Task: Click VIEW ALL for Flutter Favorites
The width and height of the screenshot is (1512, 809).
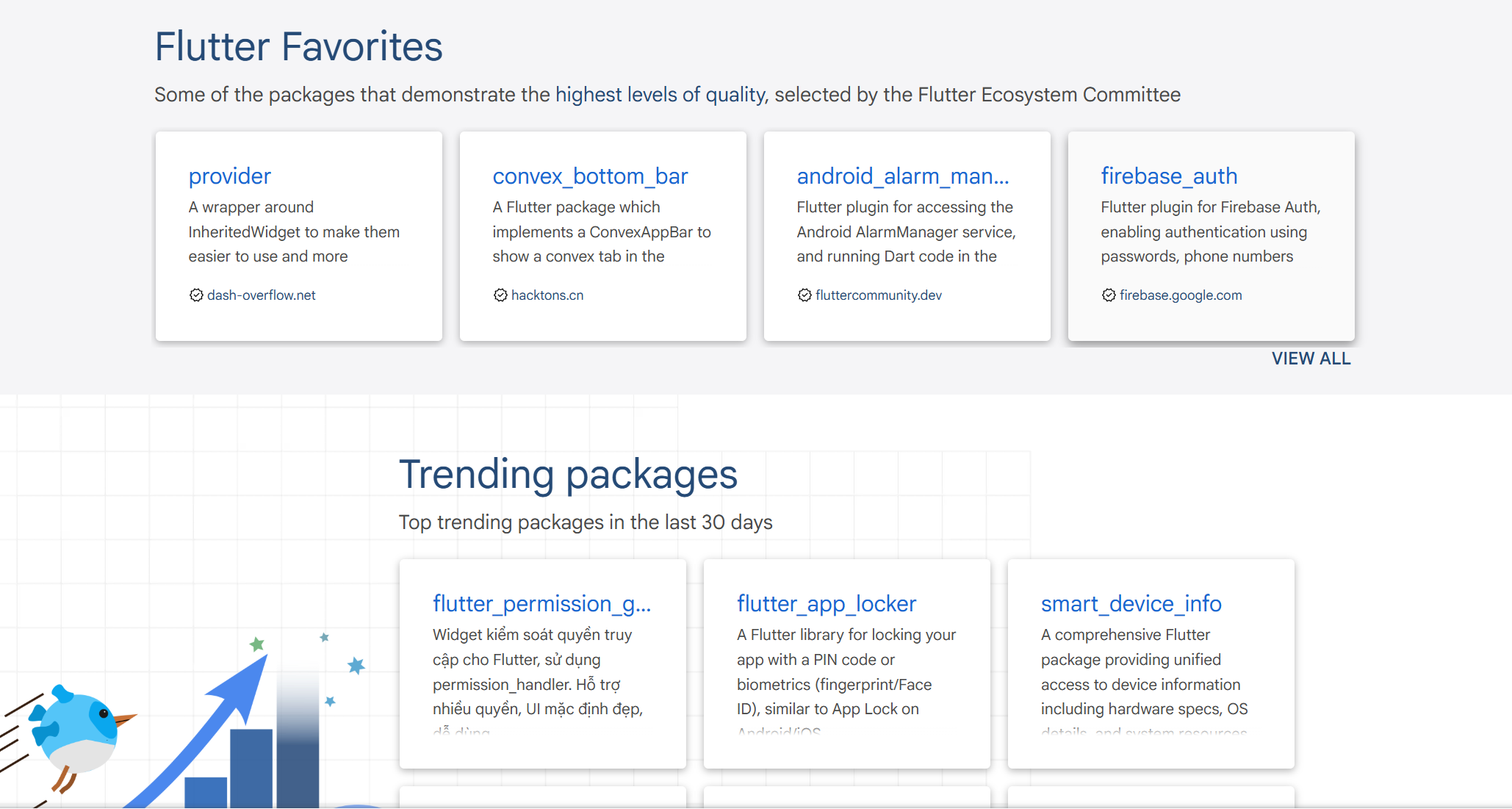Action: tap(1311, 359)
